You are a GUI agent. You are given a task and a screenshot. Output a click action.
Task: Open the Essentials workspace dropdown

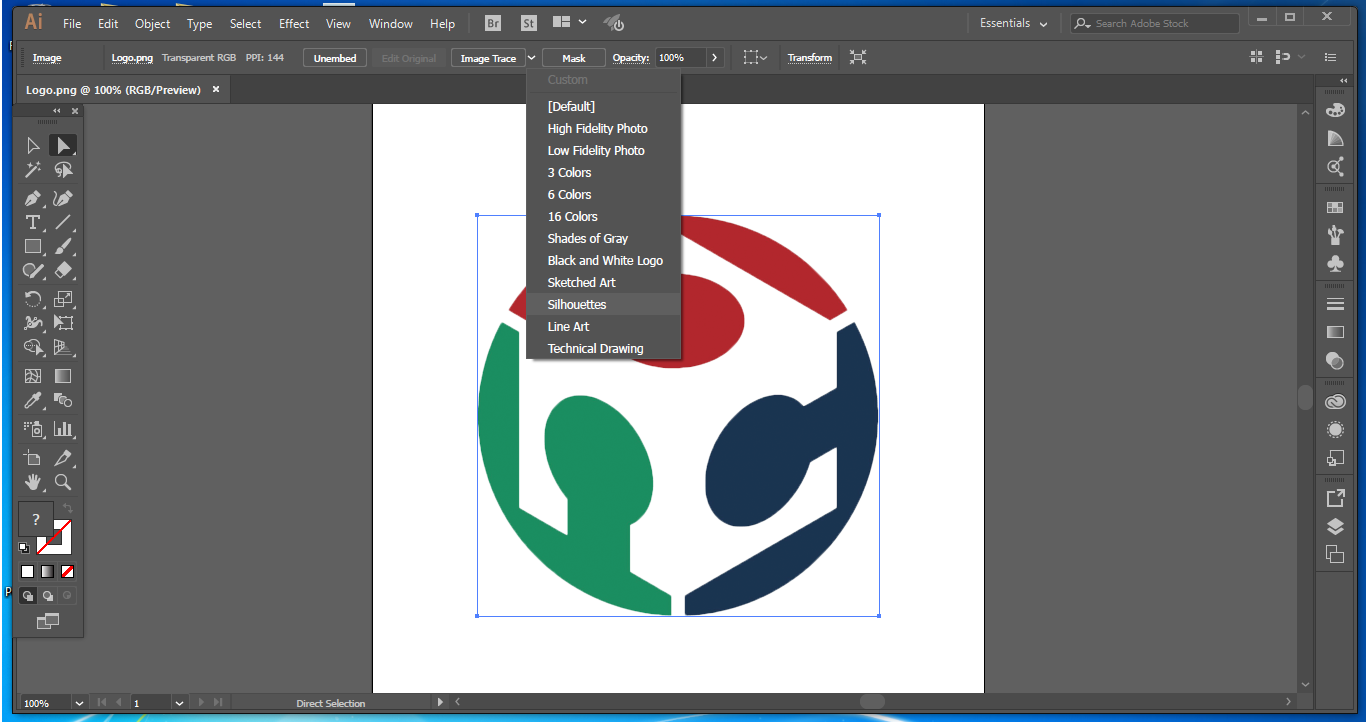[x=1014, y=23]
